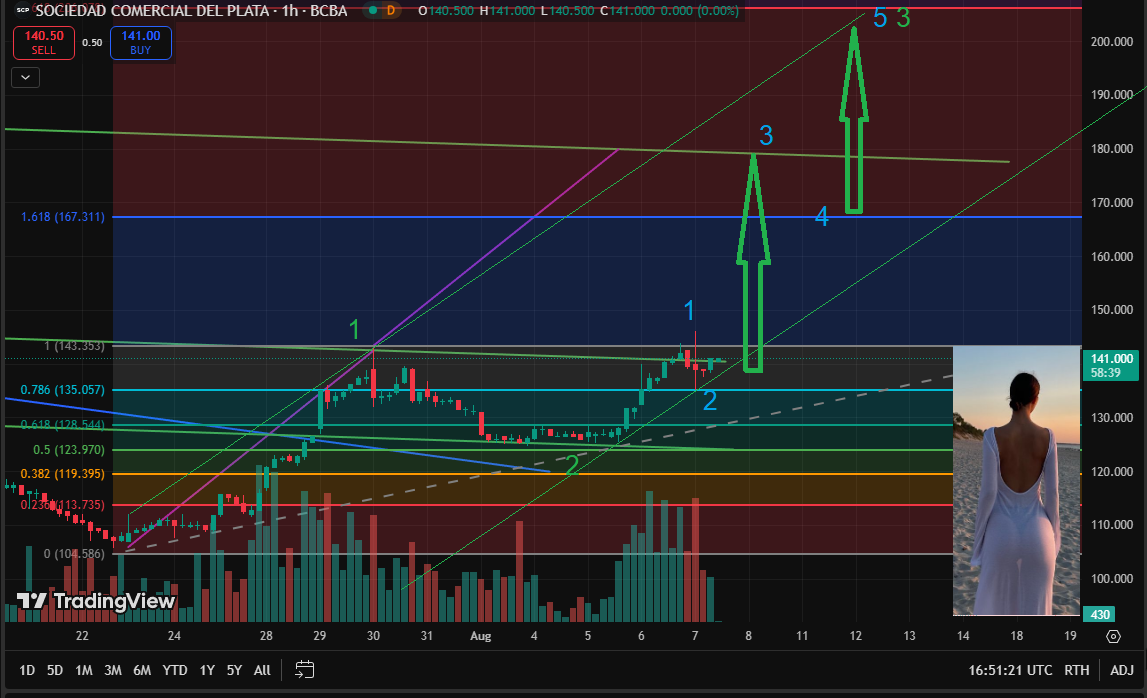Click the 430 volume value label
1147x698 pixels.
click(x=1100, y=615)
